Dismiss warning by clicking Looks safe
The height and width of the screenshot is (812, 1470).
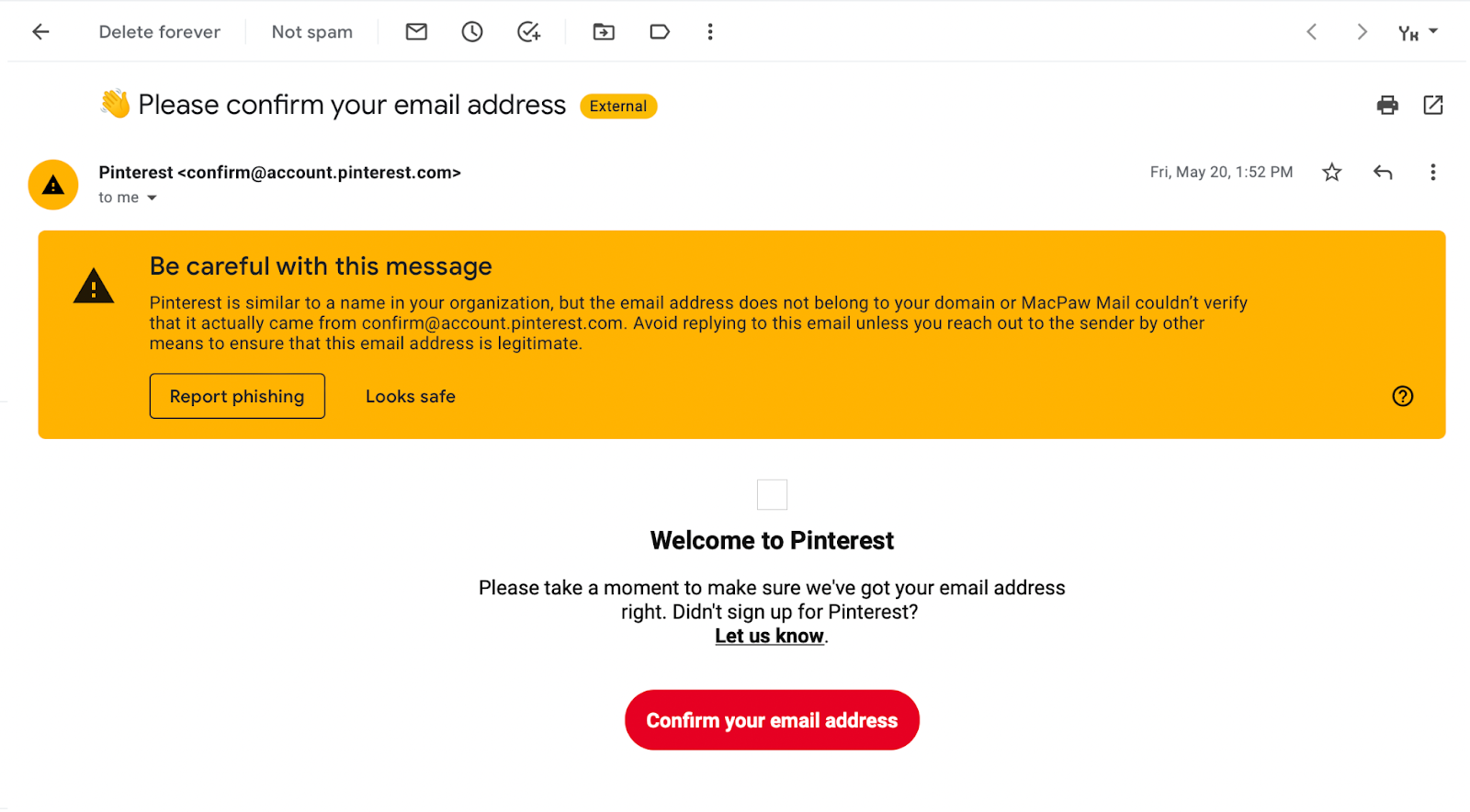pos(410,396)
